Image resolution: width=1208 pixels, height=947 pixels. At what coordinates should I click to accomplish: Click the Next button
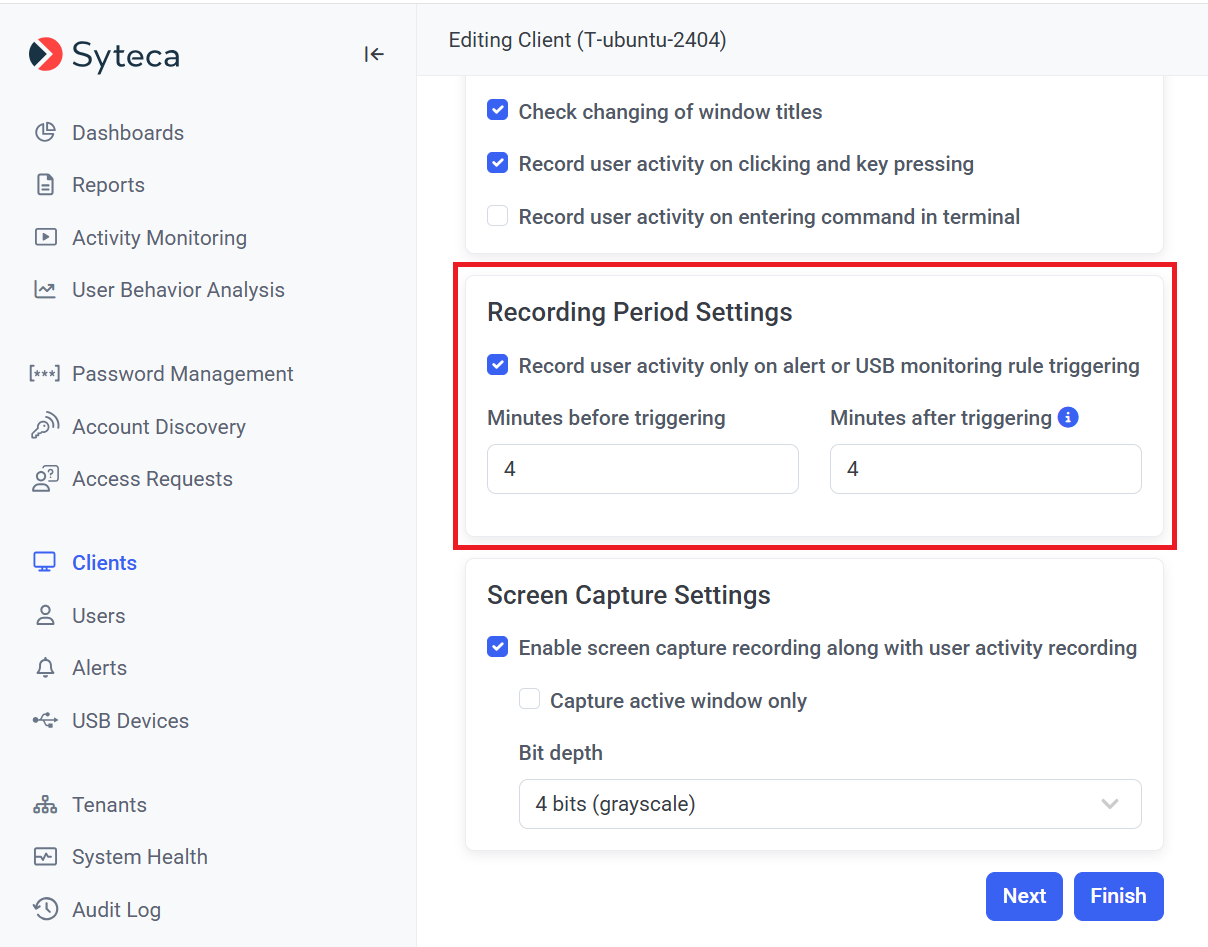(1024, 896)
